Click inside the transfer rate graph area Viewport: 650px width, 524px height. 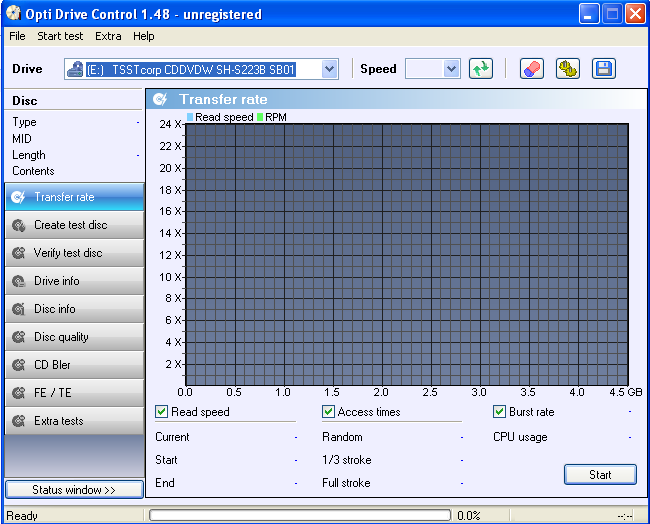click(406, 254)
